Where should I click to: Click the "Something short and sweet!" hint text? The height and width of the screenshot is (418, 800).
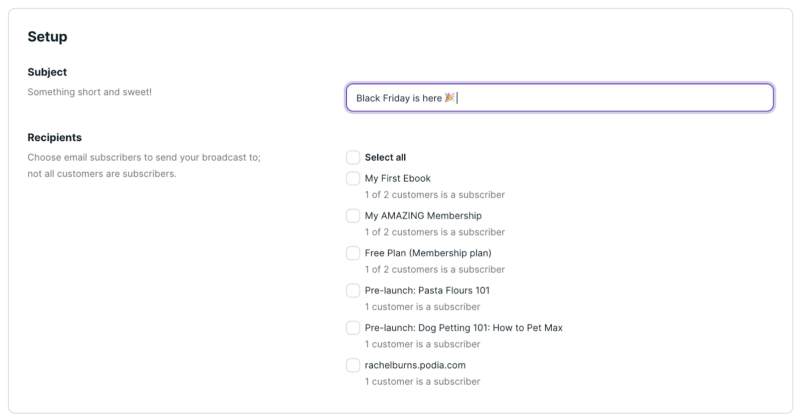pos(89,92)
